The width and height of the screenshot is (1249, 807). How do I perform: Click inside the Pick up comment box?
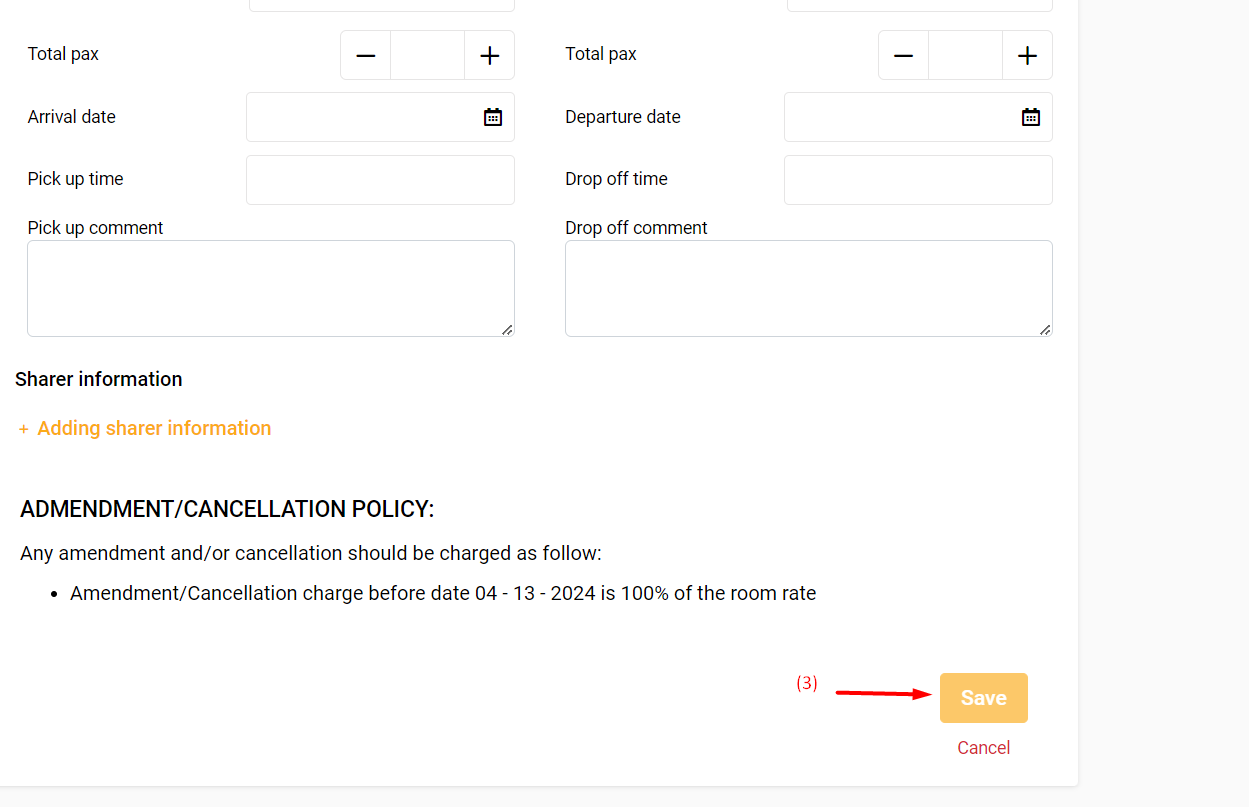pyautogui.click(x=270, y=288)
